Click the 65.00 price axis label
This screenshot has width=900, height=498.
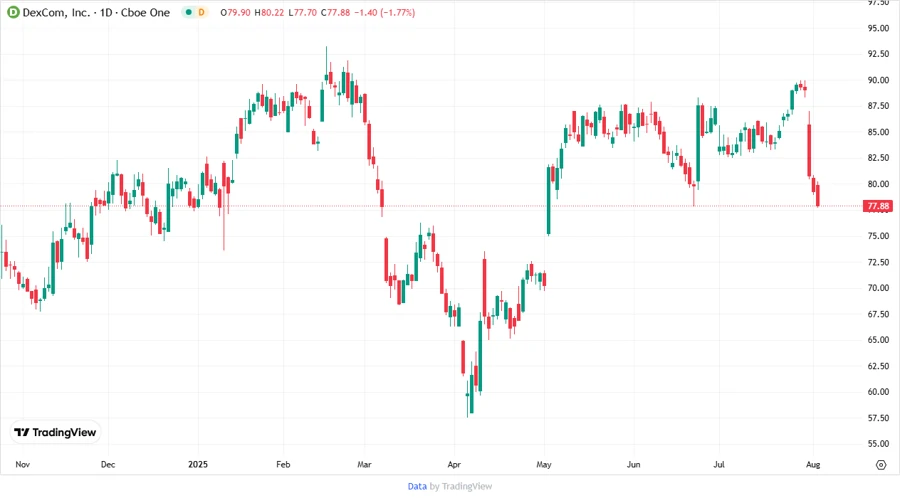[x=878, y=340]
